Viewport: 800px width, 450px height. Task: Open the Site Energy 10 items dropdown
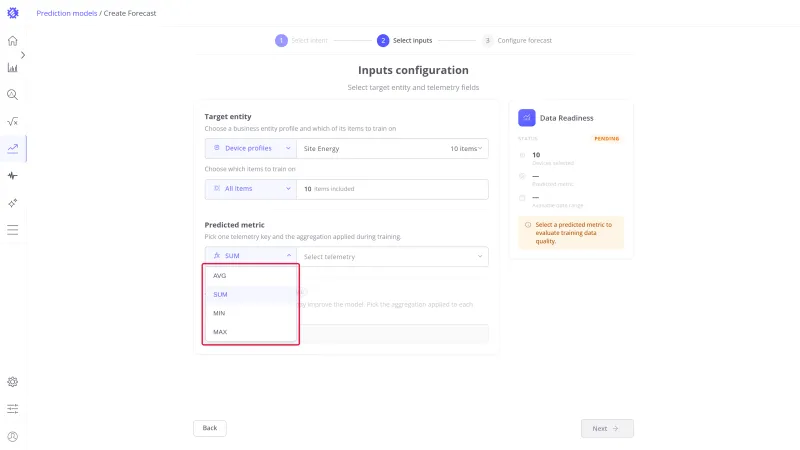coord(392,148)
